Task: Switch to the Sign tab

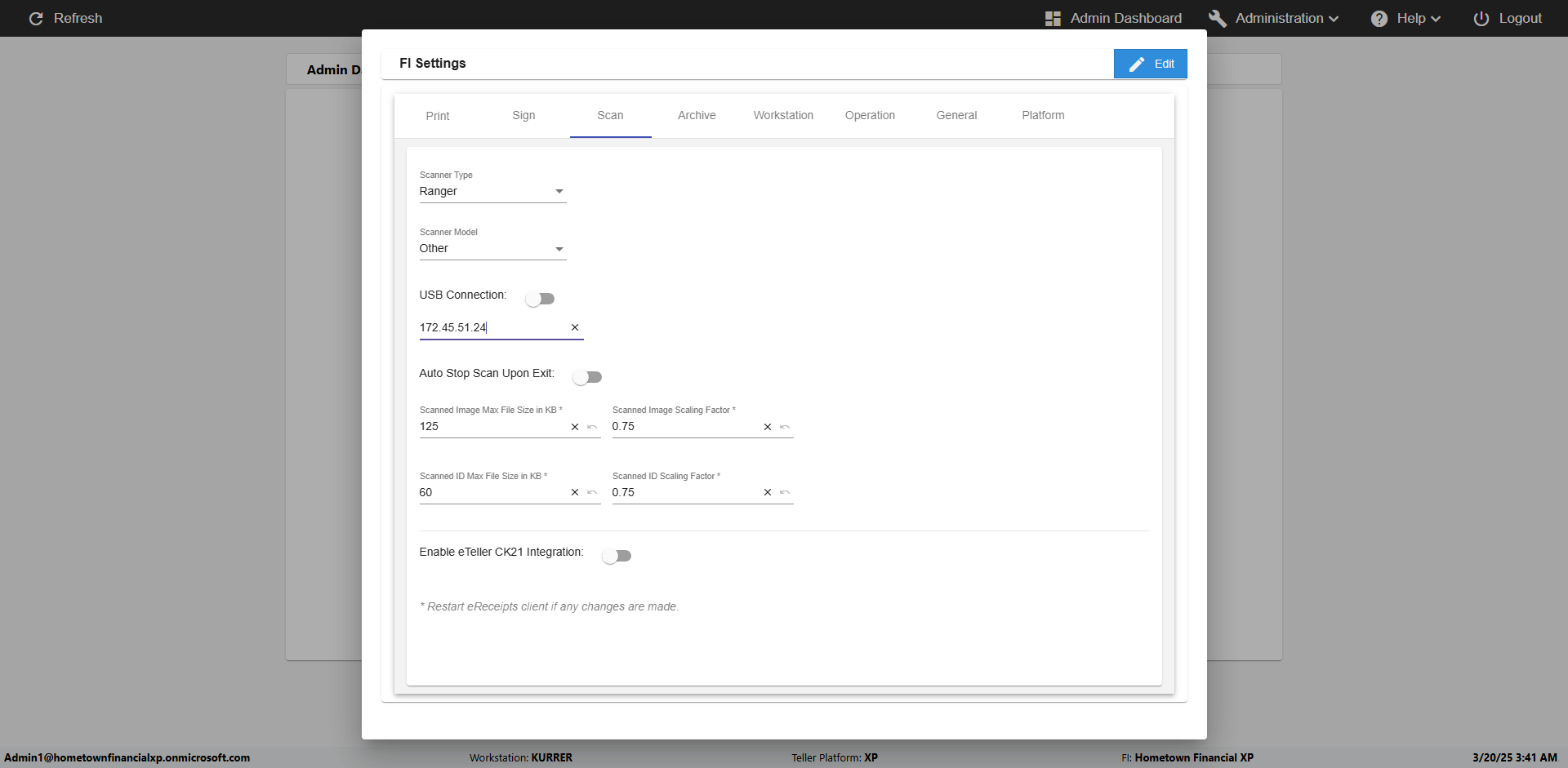Action: (524, 115)
